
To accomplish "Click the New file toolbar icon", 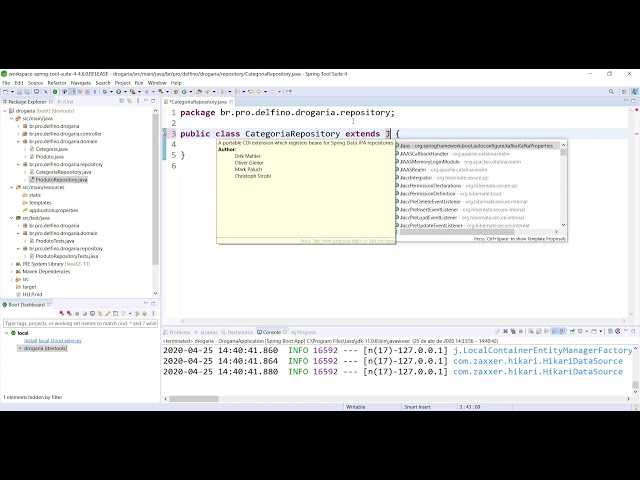I will (5, 92).
